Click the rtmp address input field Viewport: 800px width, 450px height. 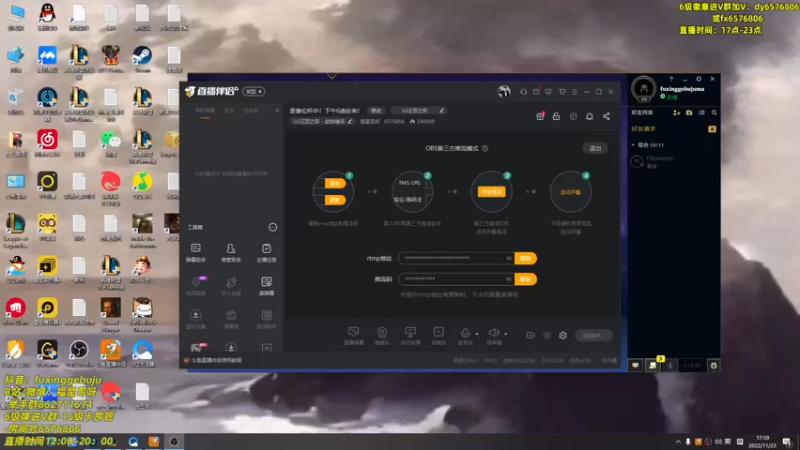click(x=456, y=258)
